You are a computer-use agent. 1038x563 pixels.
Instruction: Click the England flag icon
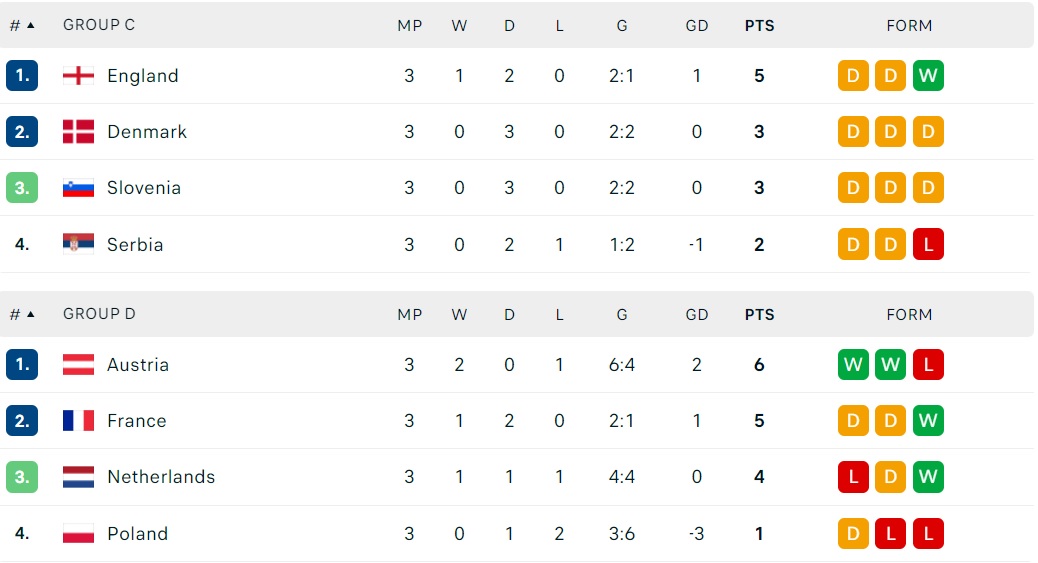tap(78, 76)
